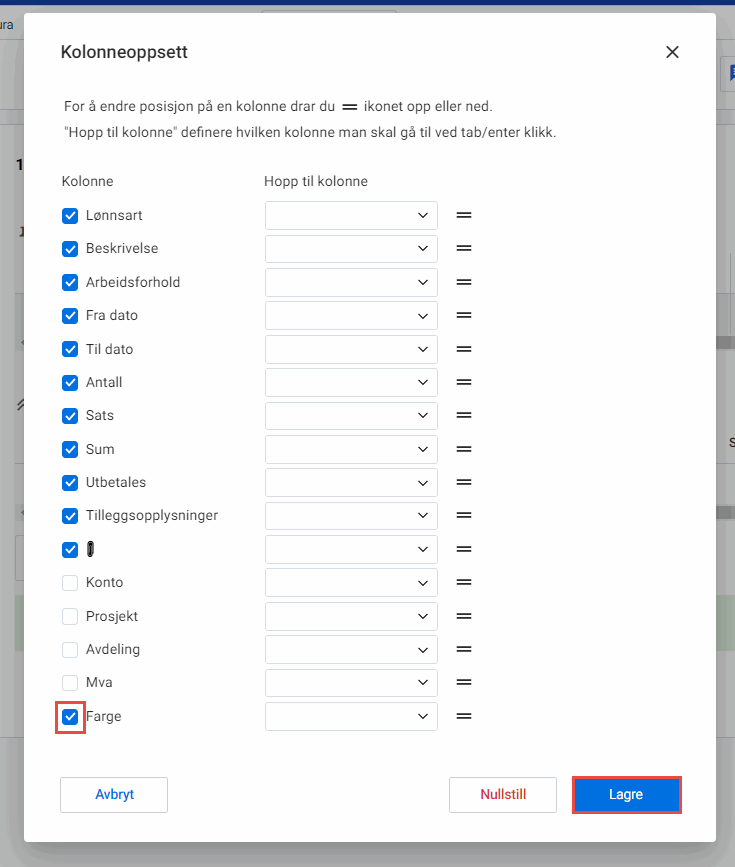The height and width of the screenshot is (867, 735).
Task: Close the Kolonneoppsett dialog with X
Action: [672, 52]
